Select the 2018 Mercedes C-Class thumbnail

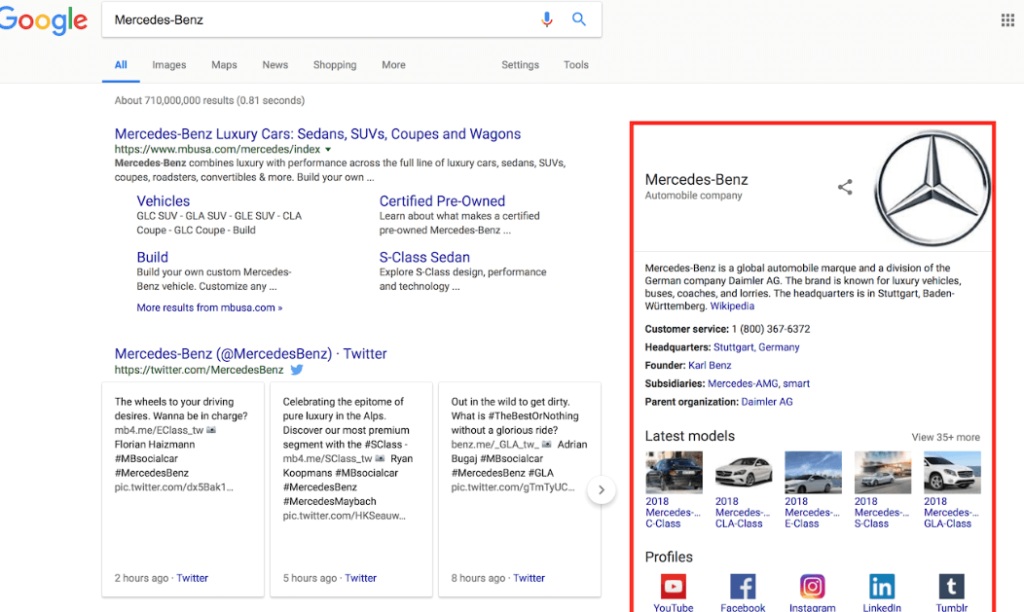pyautogui.click(x=673, y=472)
